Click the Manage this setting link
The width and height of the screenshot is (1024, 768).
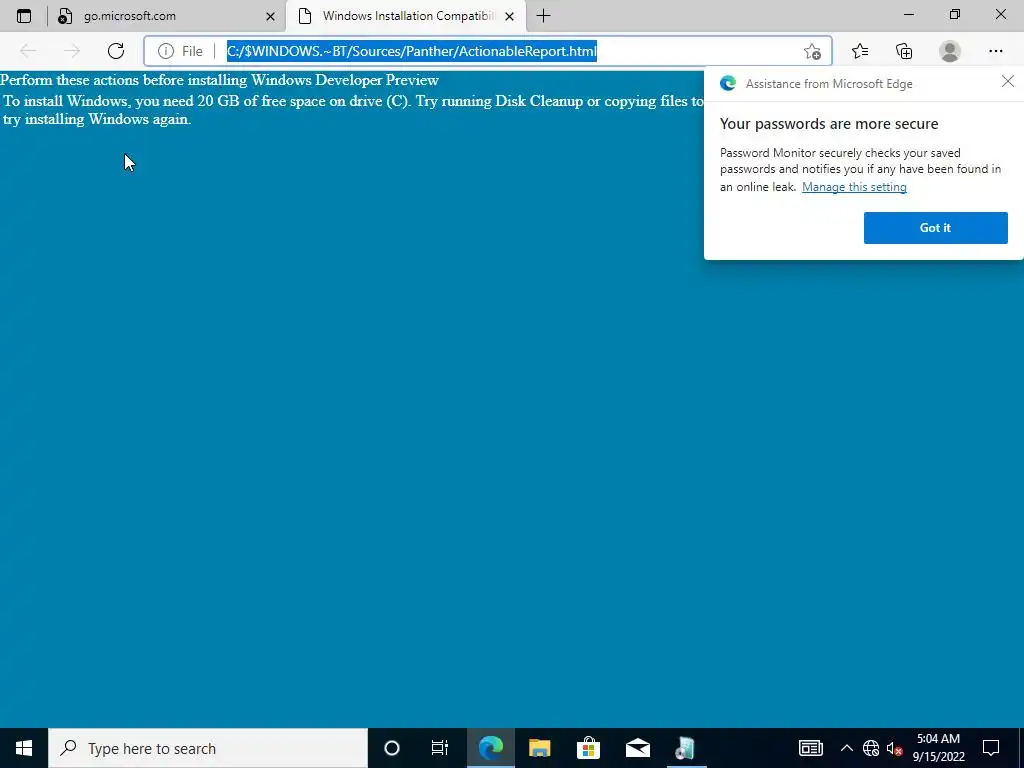click(854, 187)
